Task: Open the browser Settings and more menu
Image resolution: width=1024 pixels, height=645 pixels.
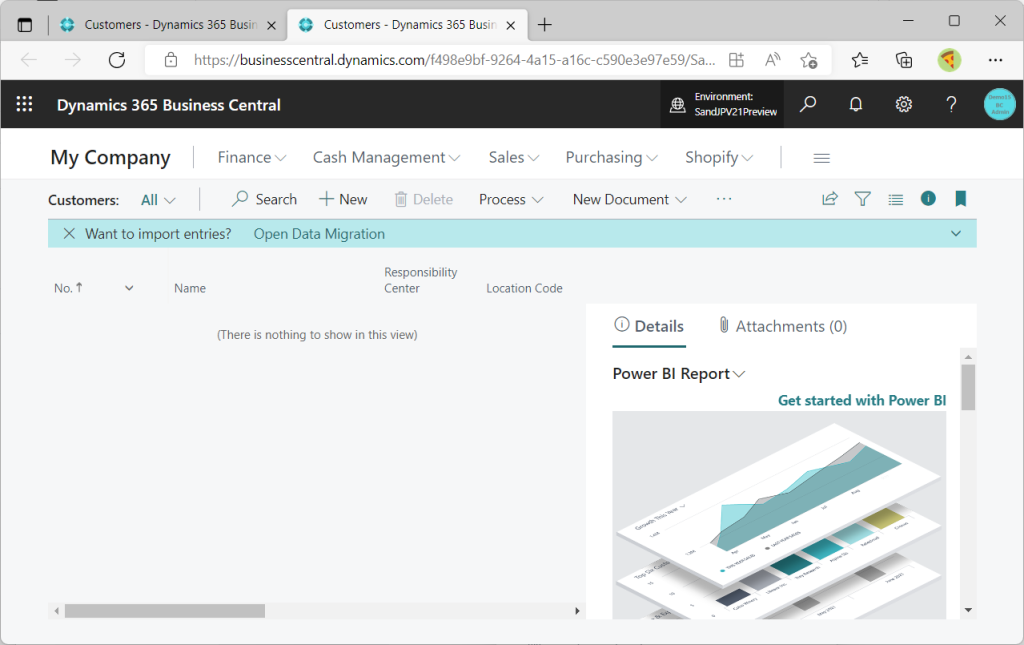Action: 995,60
